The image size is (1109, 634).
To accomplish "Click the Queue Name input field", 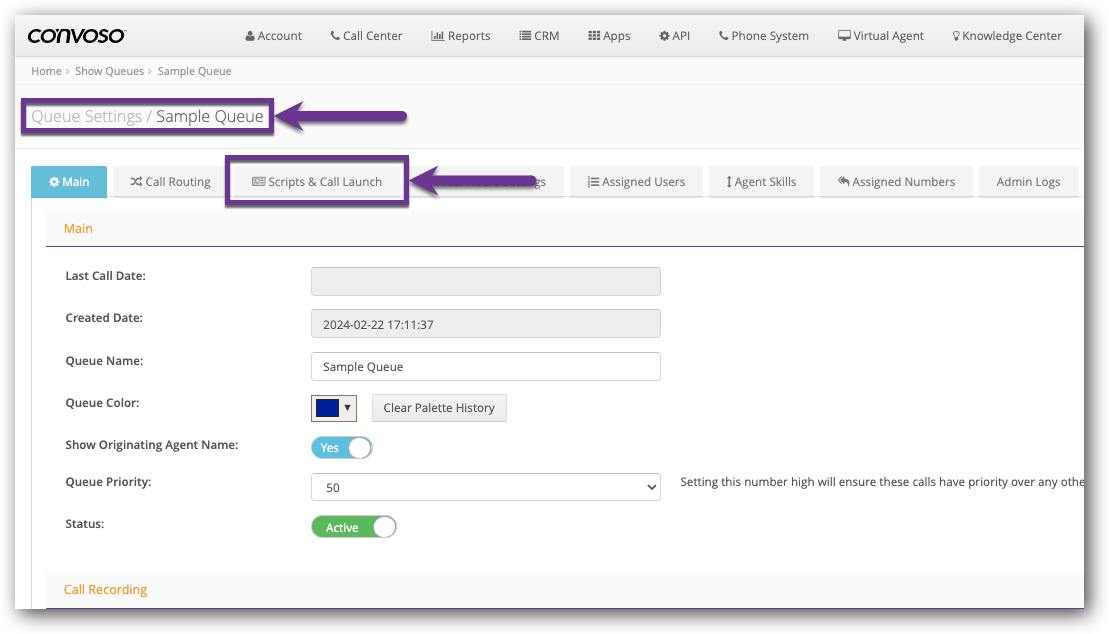I will click(x=485, y=367).
